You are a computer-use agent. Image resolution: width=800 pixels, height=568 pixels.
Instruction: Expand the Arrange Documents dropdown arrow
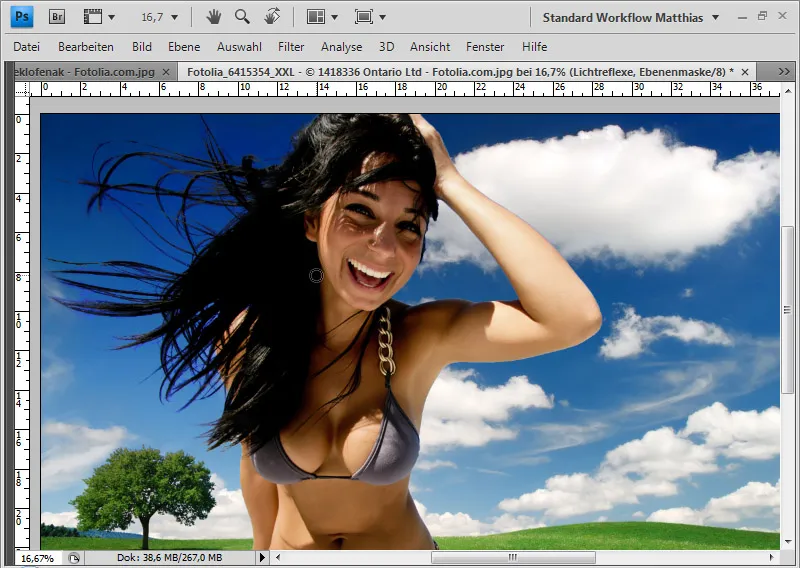(334, 17)
